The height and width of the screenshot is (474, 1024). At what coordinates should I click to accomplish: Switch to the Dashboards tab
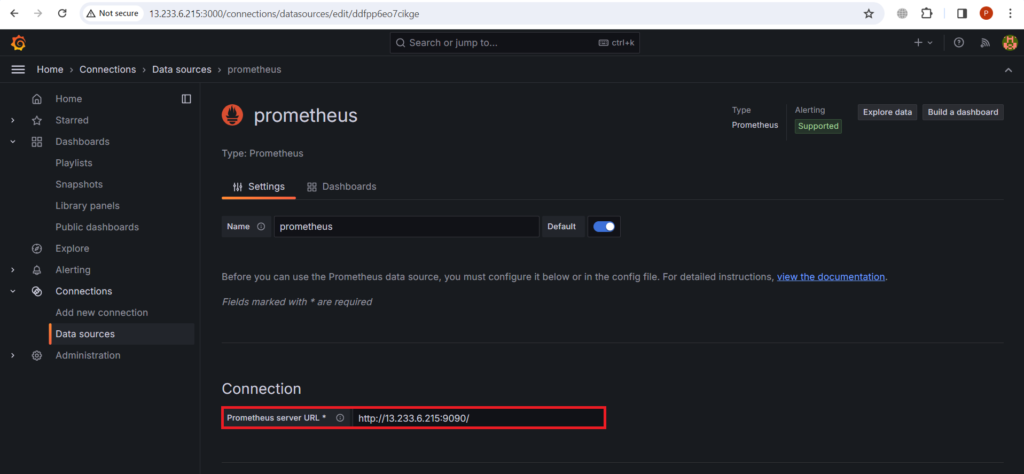click(x=342, y=187)
